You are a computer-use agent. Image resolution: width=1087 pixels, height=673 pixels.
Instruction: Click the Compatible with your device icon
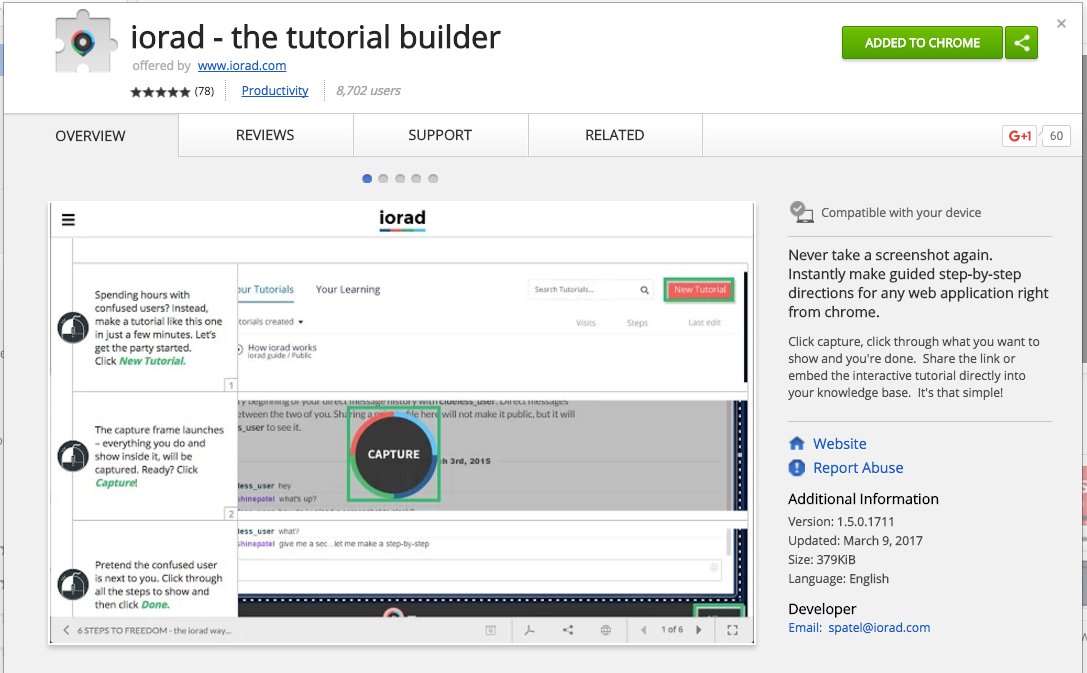click(801, 212)
